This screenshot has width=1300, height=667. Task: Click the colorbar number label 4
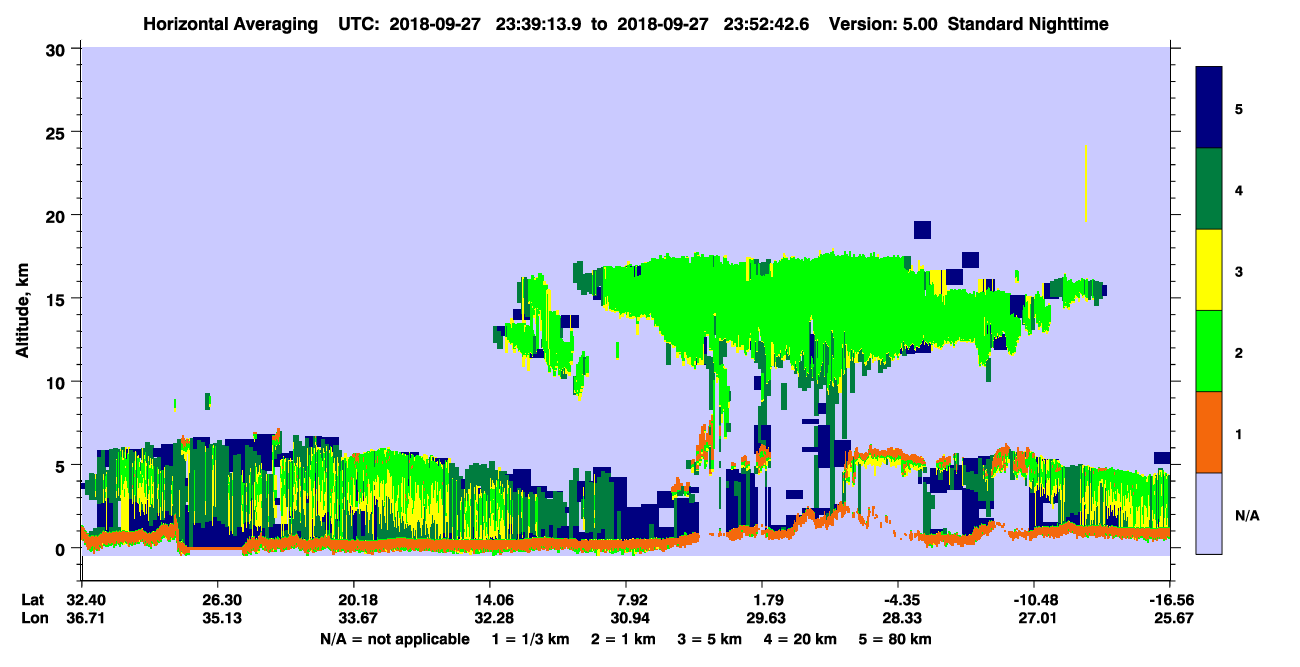[x=1239, y=189]
